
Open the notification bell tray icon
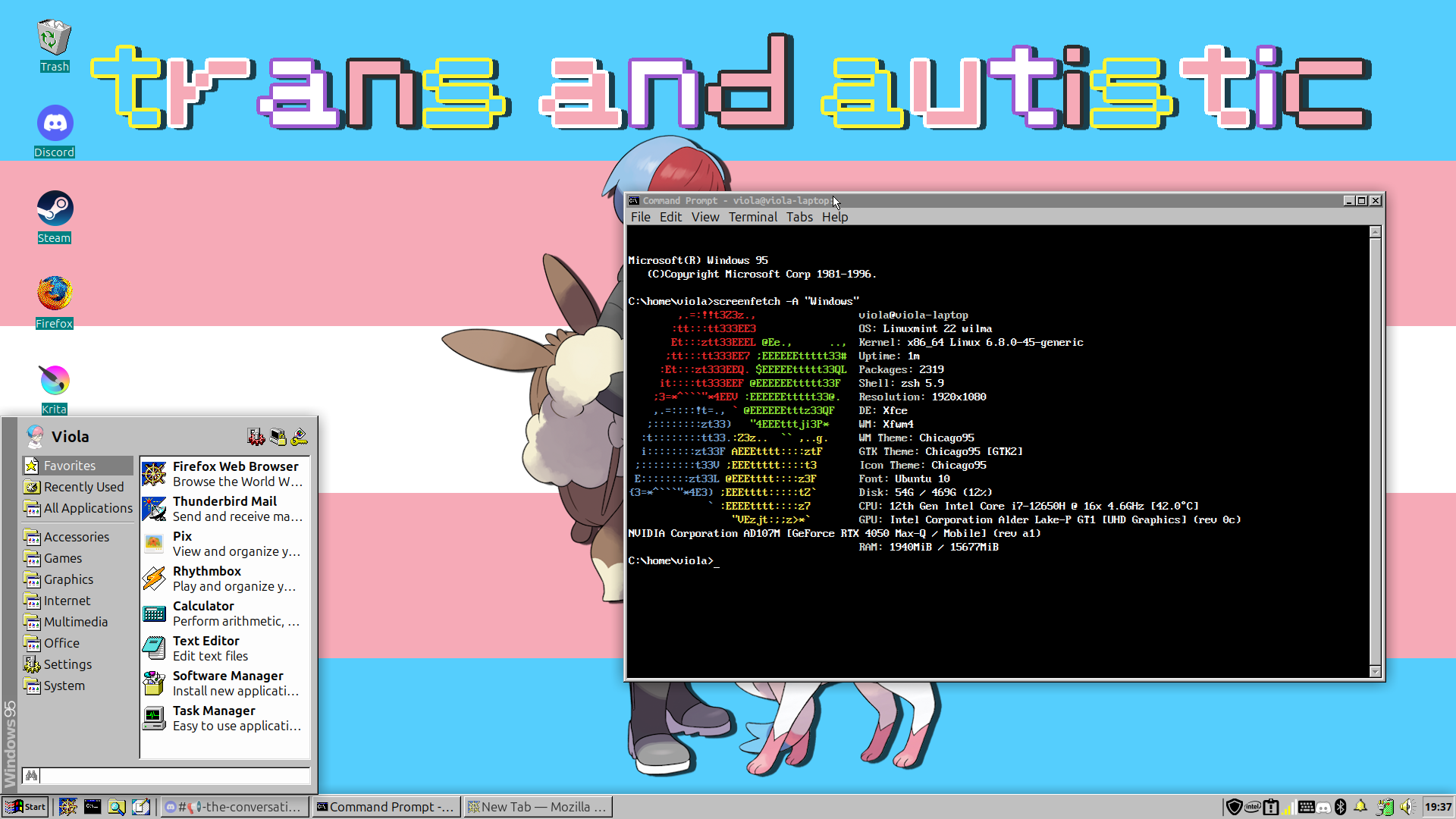[1361, 807]
